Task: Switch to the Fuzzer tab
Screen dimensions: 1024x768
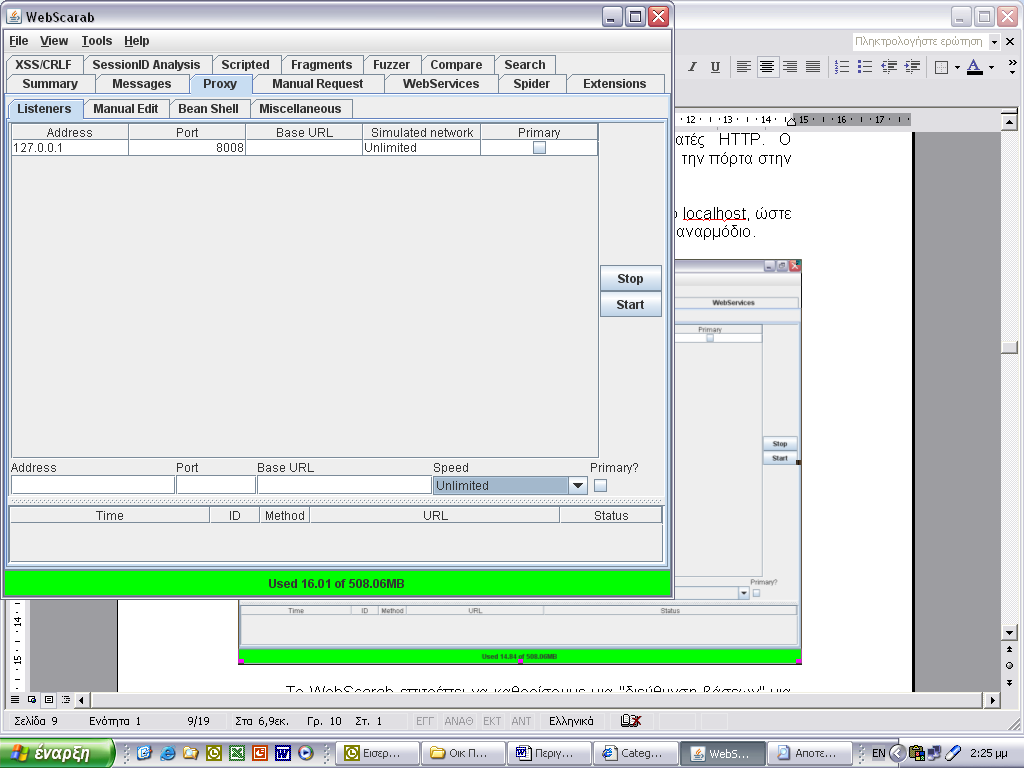Action: click(391, 65)
